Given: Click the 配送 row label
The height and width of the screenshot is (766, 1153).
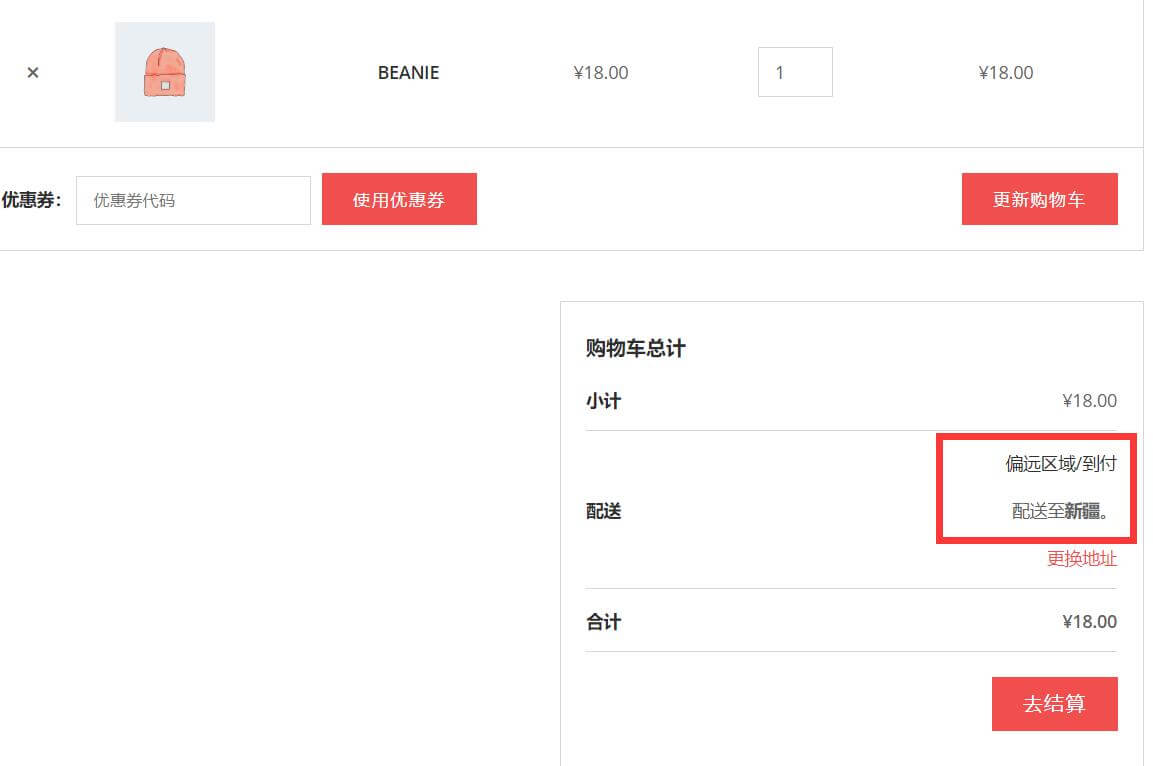Looking at the screenshot, I should 603,511.
